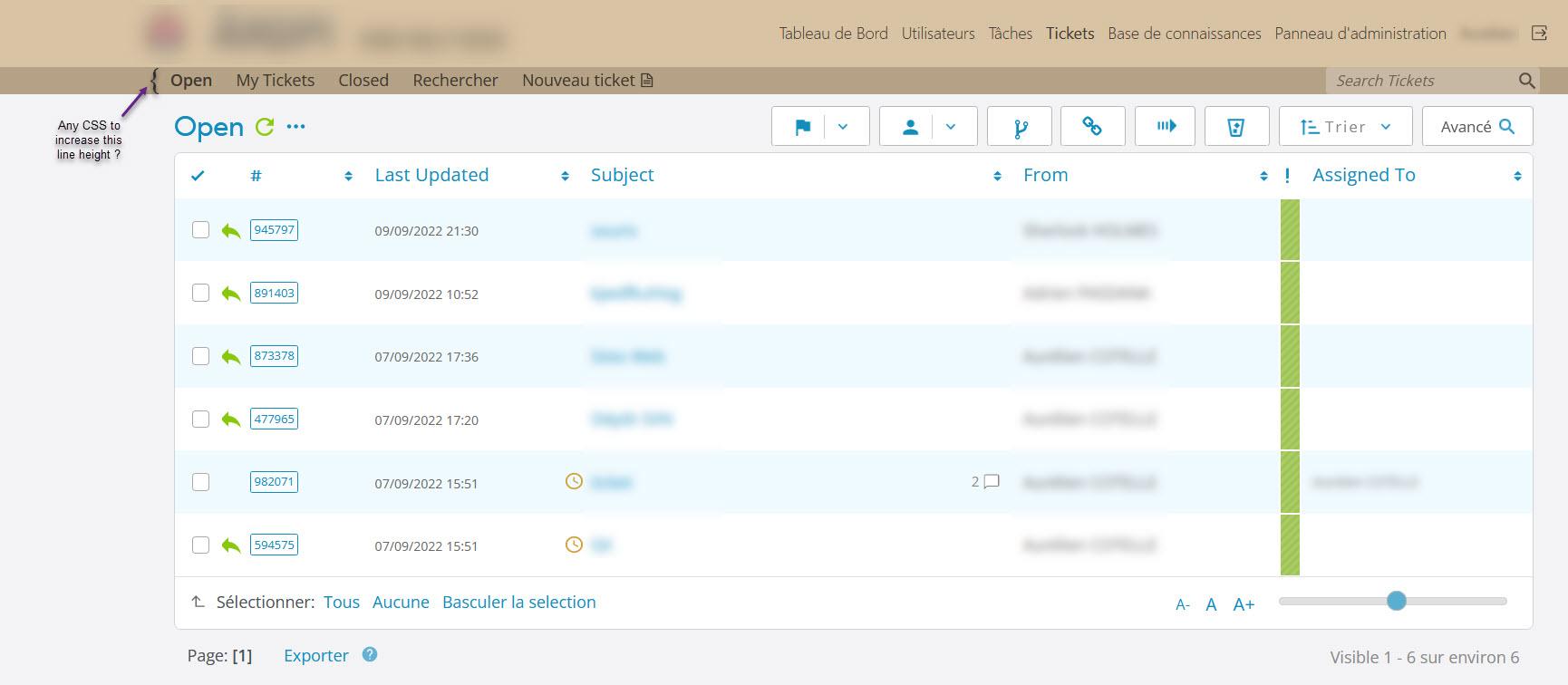Check the box for ticket 945797
1568x685 pixels.
[200, 230]
